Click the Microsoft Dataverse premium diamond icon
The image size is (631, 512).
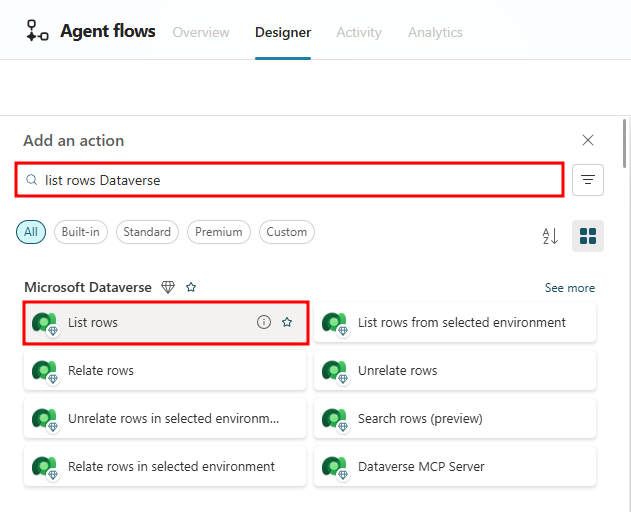pos(168,287)
